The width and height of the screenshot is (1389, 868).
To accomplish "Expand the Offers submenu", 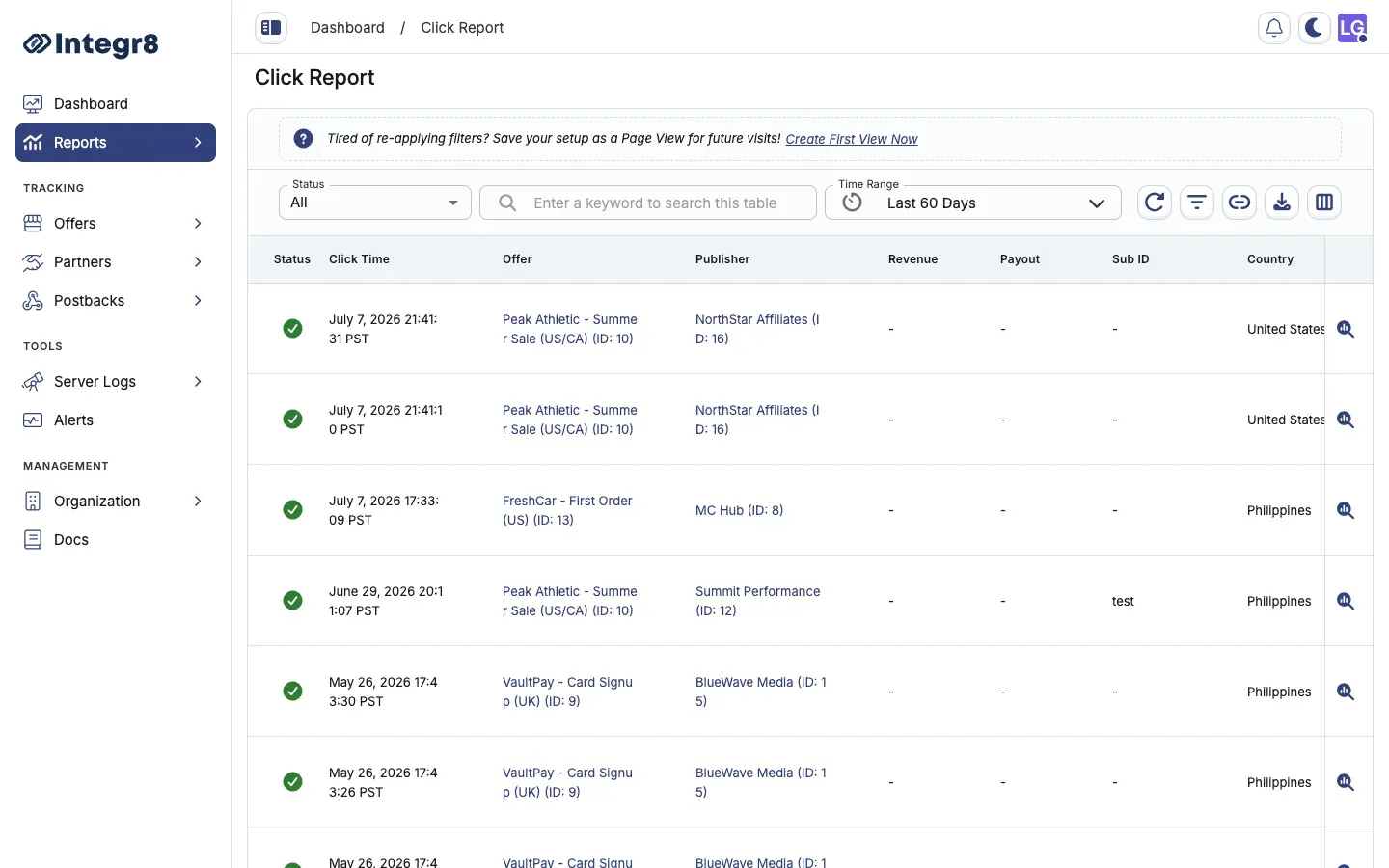I will 198,224.
